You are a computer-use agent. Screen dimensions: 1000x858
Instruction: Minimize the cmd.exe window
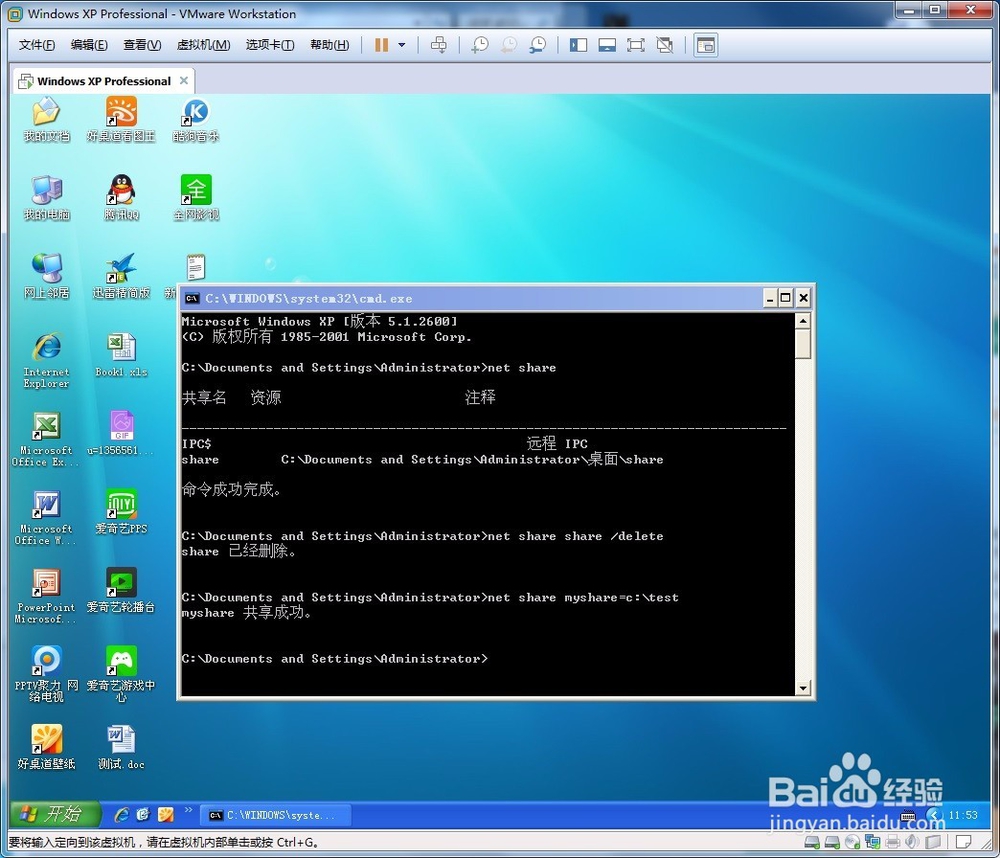(x=770, y=298)
